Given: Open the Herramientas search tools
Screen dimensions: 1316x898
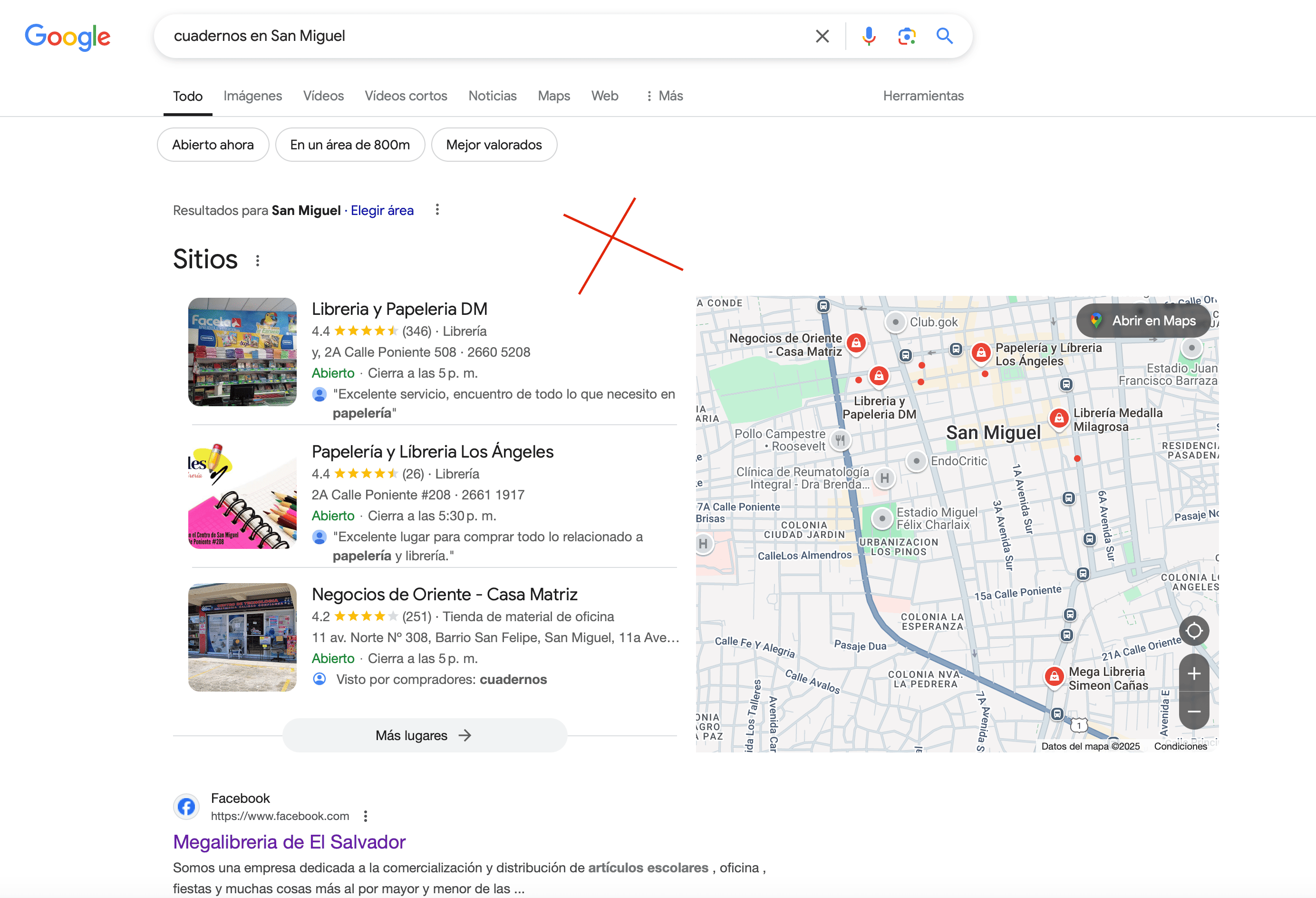Looking at the screenshot, I should click(923, 96).
